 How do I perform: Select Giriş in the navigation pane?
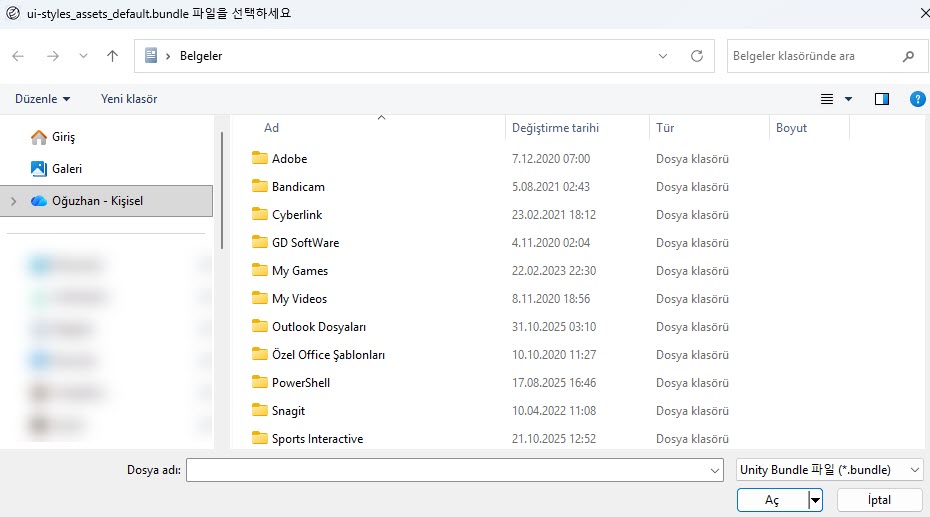[63, 137]
